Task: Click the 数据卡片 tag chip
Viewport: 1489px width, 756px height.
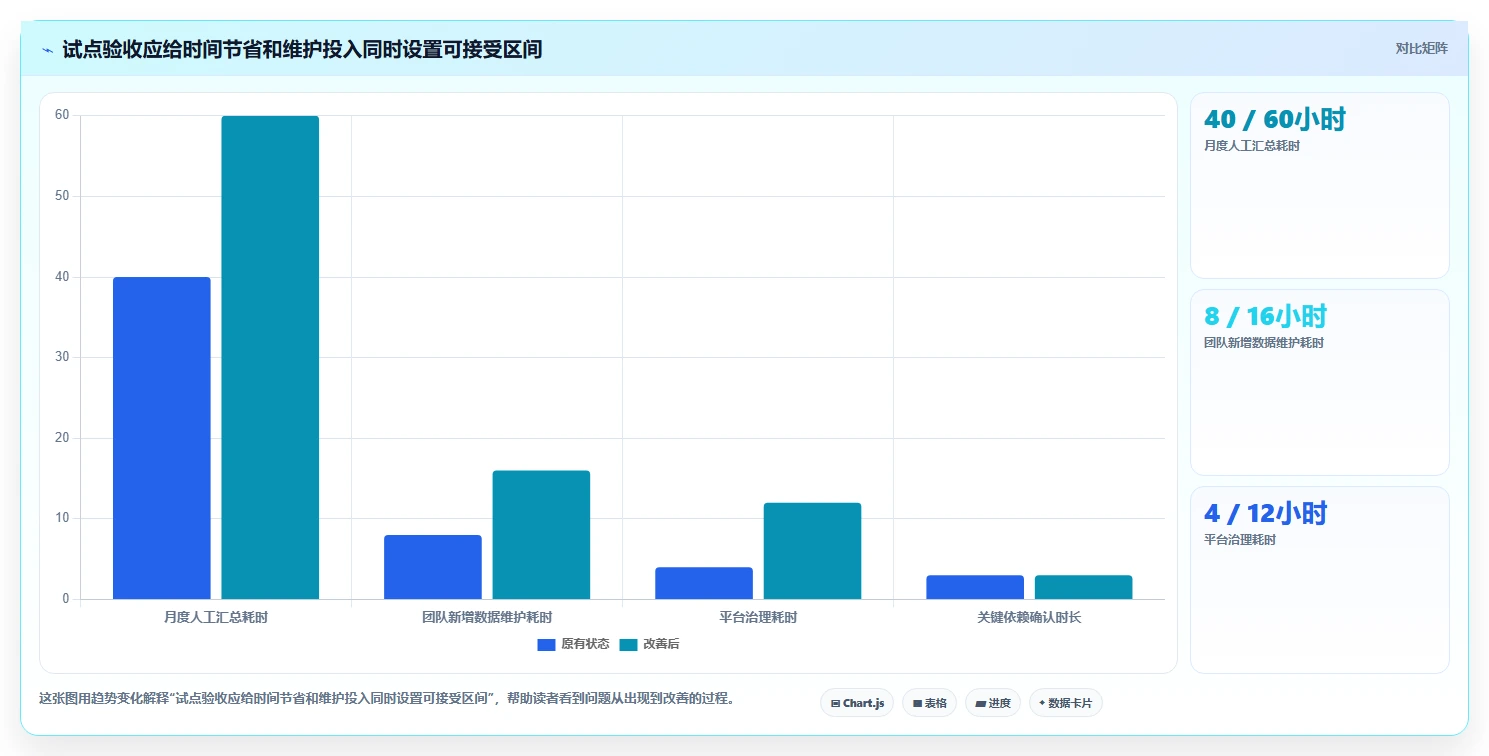Action: point(1065,703)
